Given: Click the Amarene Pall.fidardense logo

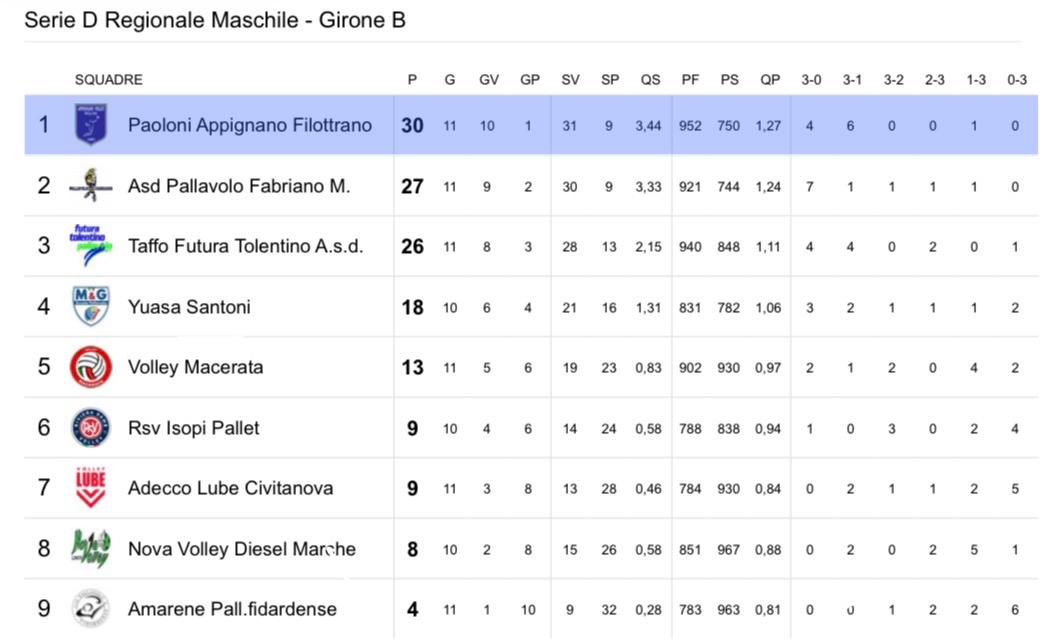Looking at the screenshot, I should [x=91, y=609].
